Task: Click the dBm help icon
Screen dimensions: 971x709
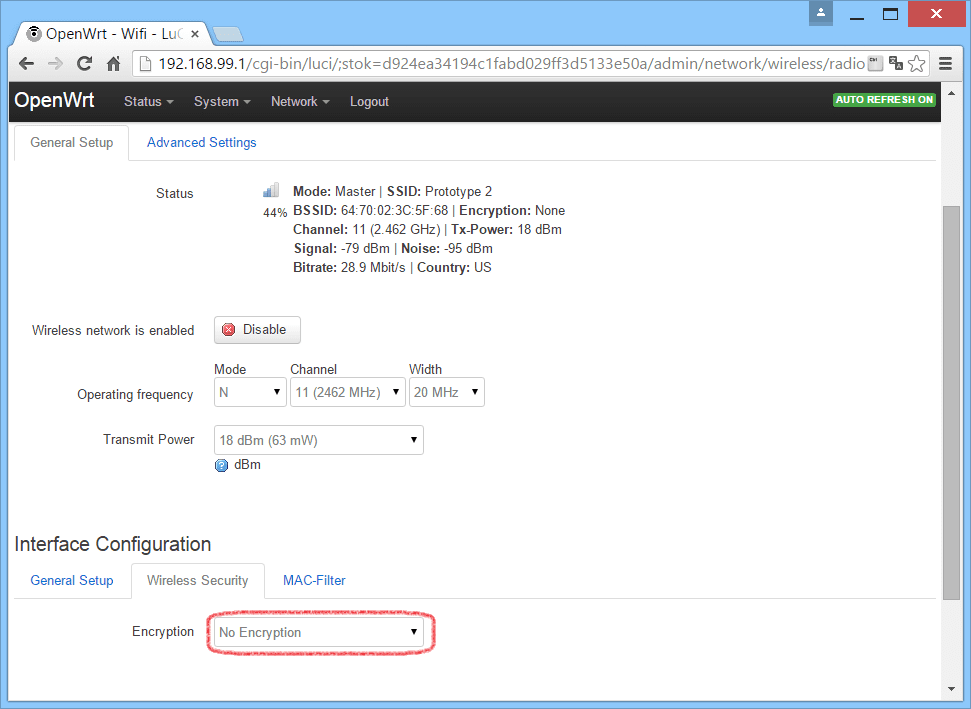Action: (x=222, y=465)
